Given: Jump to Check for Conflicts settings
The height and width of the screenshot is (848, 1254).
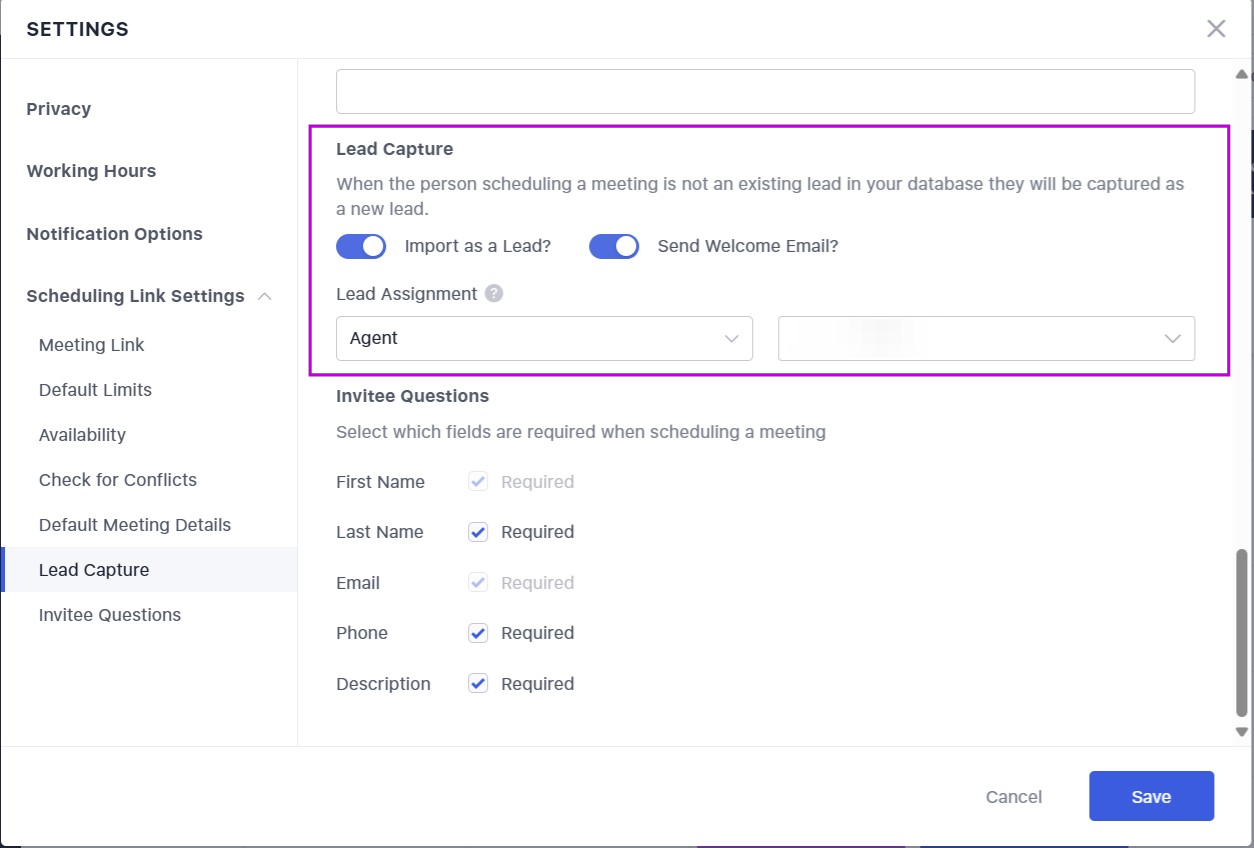Looking at the screenshot, I should (118, 480).
